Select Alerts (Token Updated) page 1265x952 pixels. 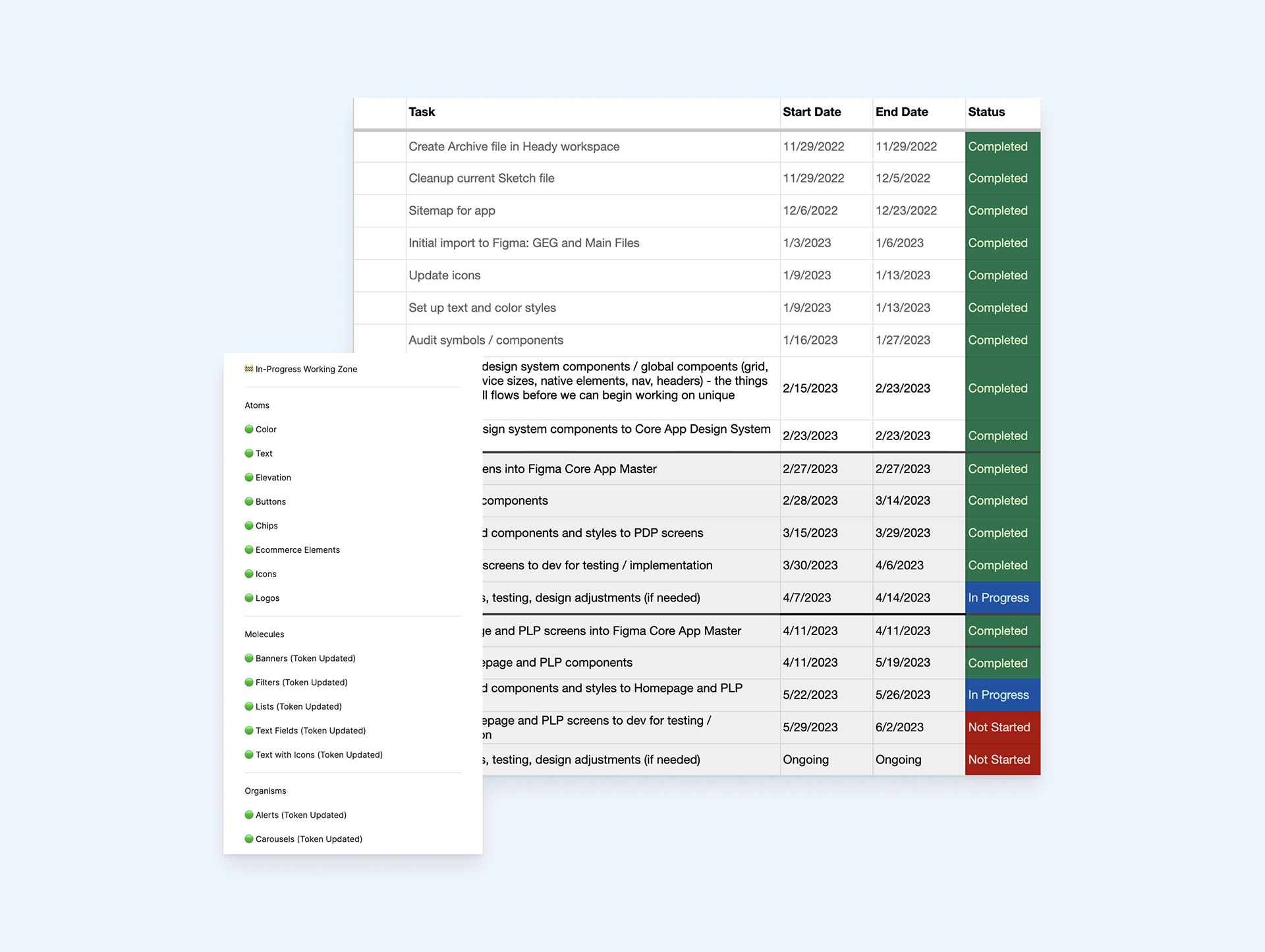click(301, 815)
